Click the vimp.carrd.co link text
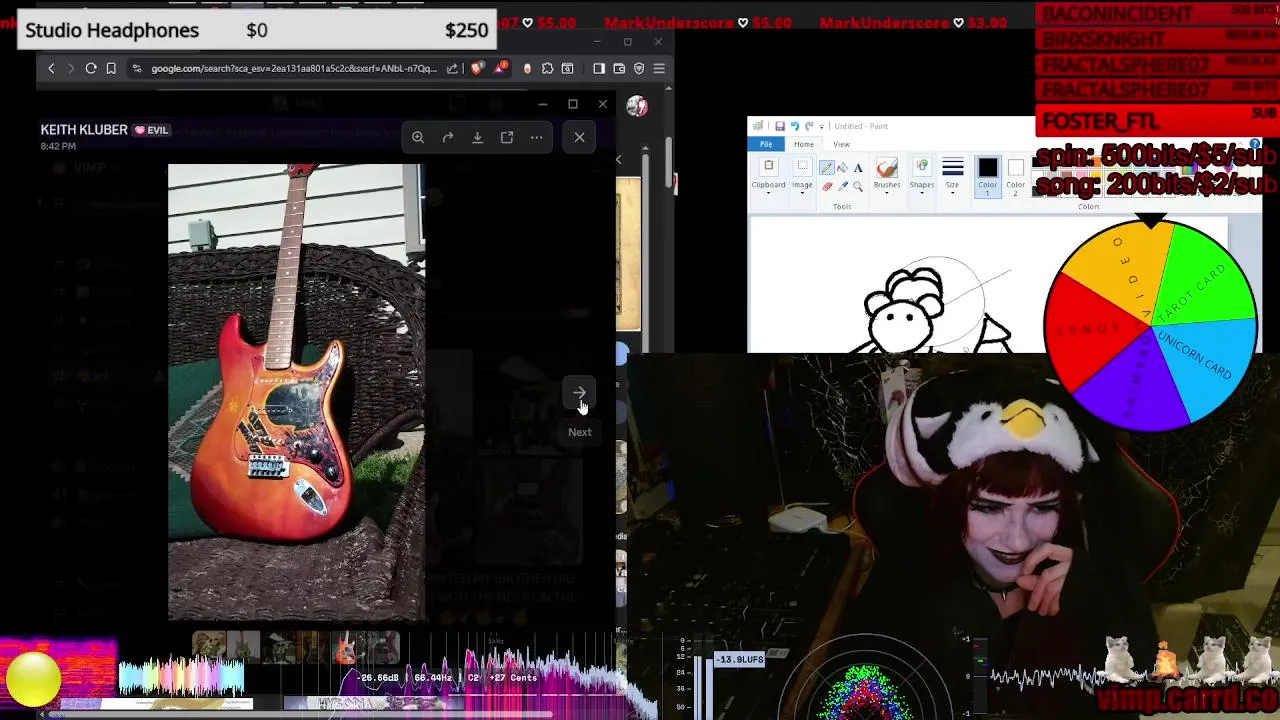1280x720 pixels. (x=1186, y=697)
